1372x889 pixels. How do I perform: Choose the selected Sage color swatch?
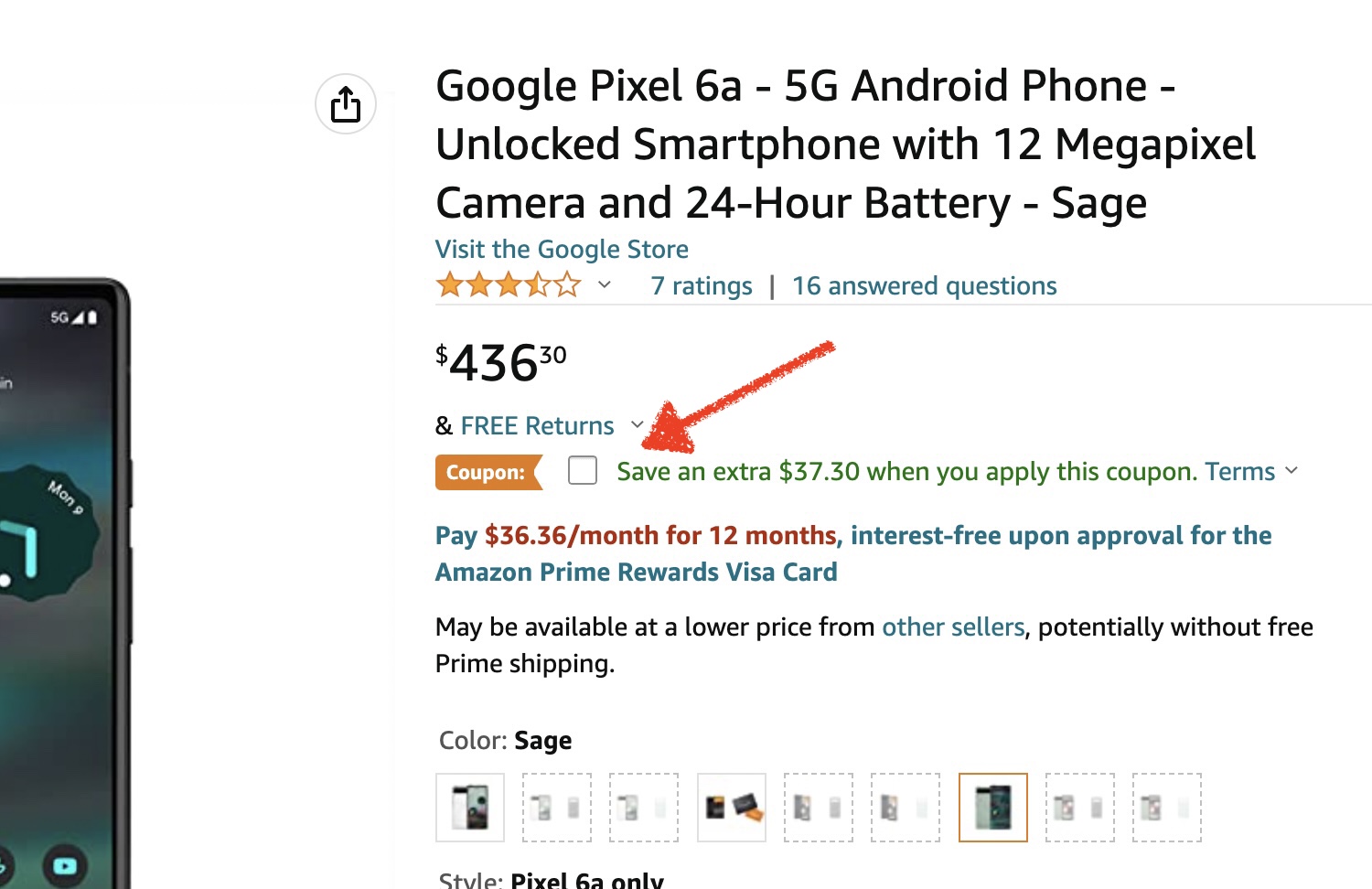992,808
